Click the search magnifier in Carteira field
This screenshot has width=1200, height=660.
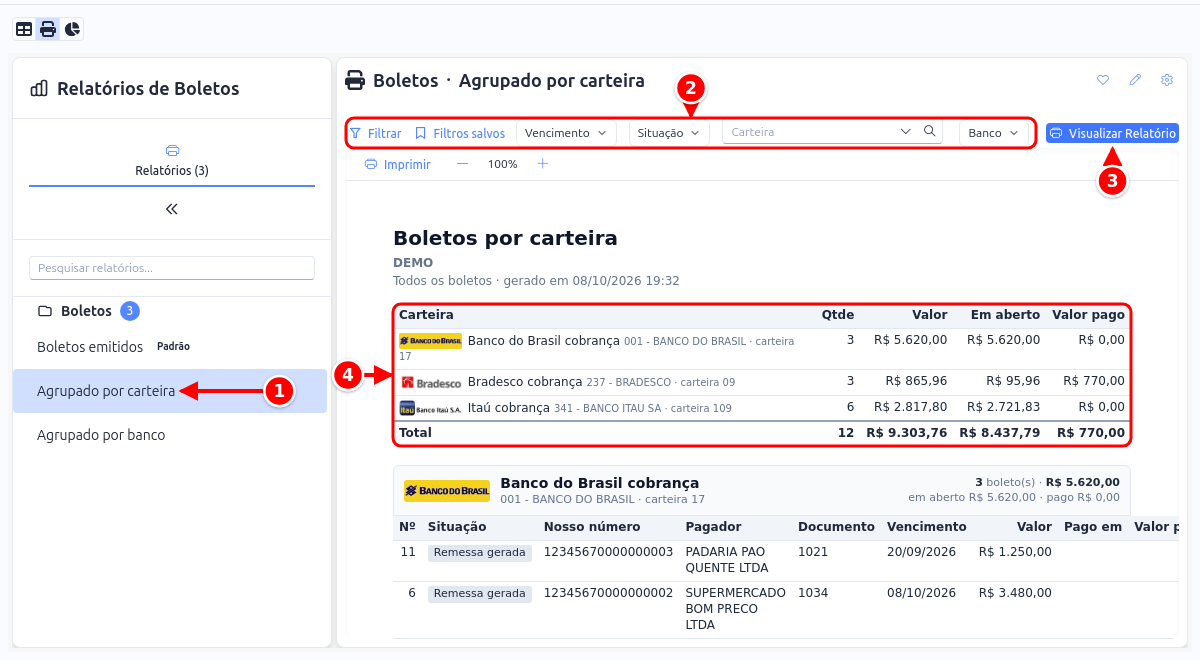(929, 131)
